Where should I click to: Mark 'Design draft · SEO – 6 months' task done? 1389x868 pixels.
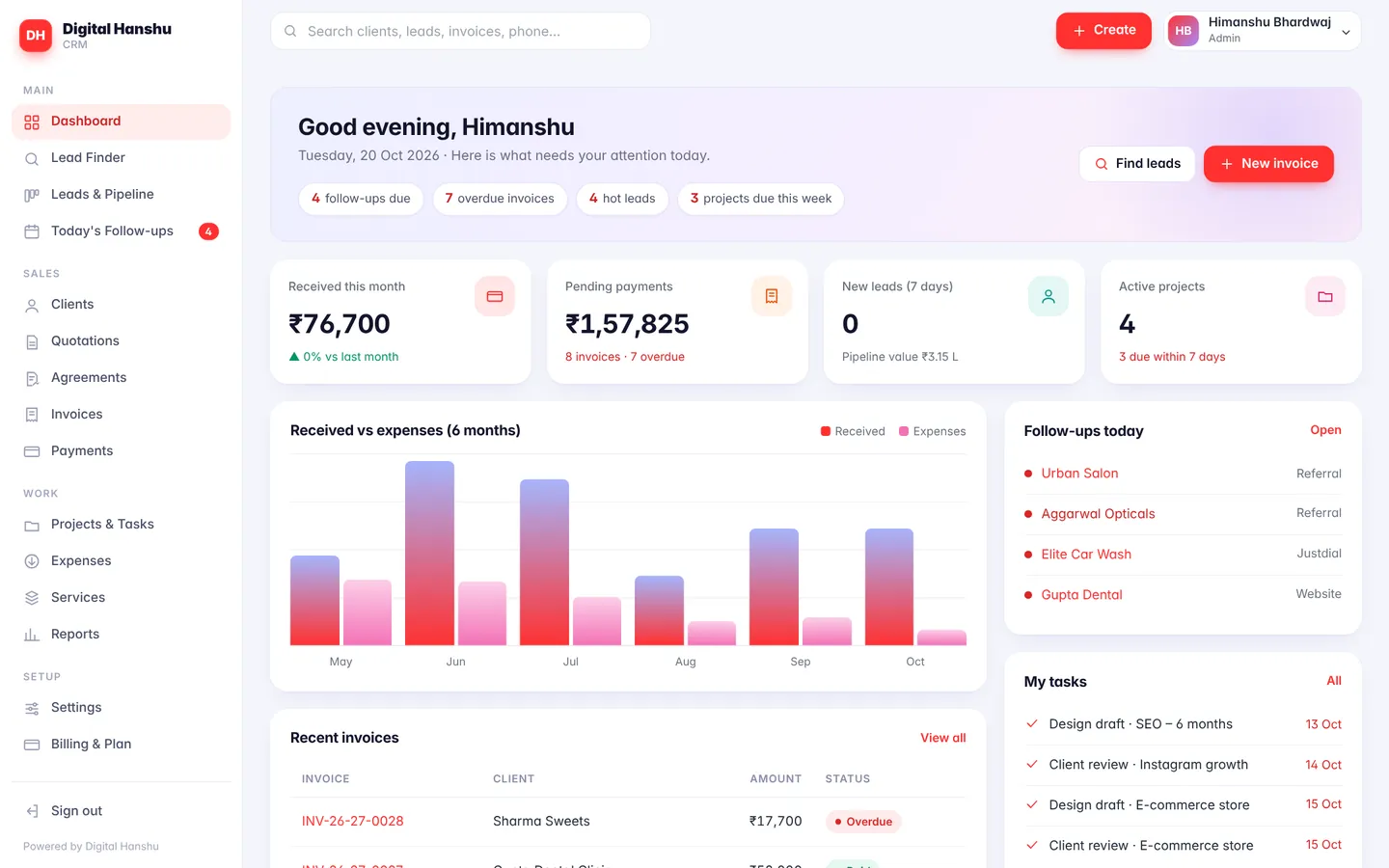[1032, 723]
